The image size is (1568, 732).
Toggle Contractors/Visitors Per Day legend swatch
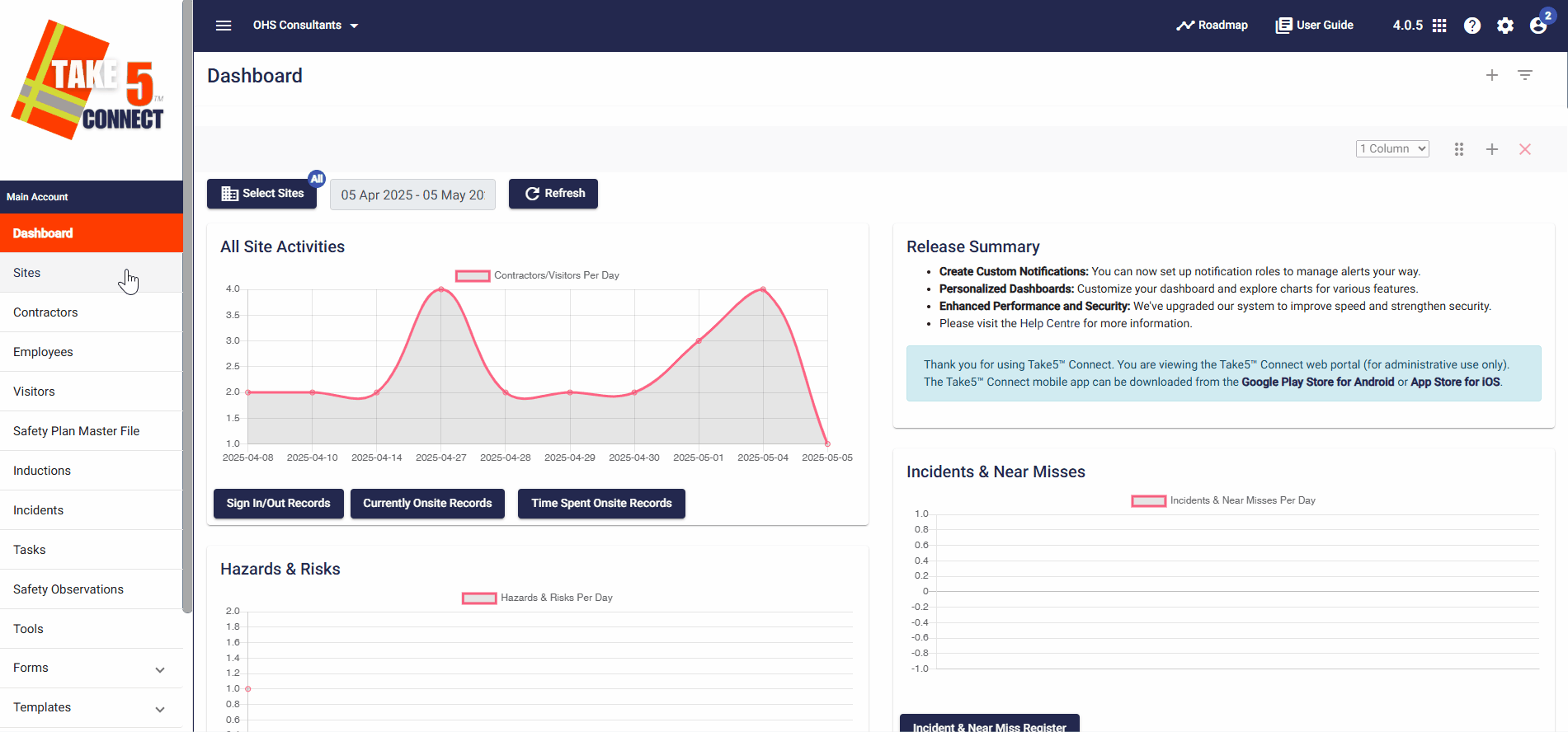[473, 276]
